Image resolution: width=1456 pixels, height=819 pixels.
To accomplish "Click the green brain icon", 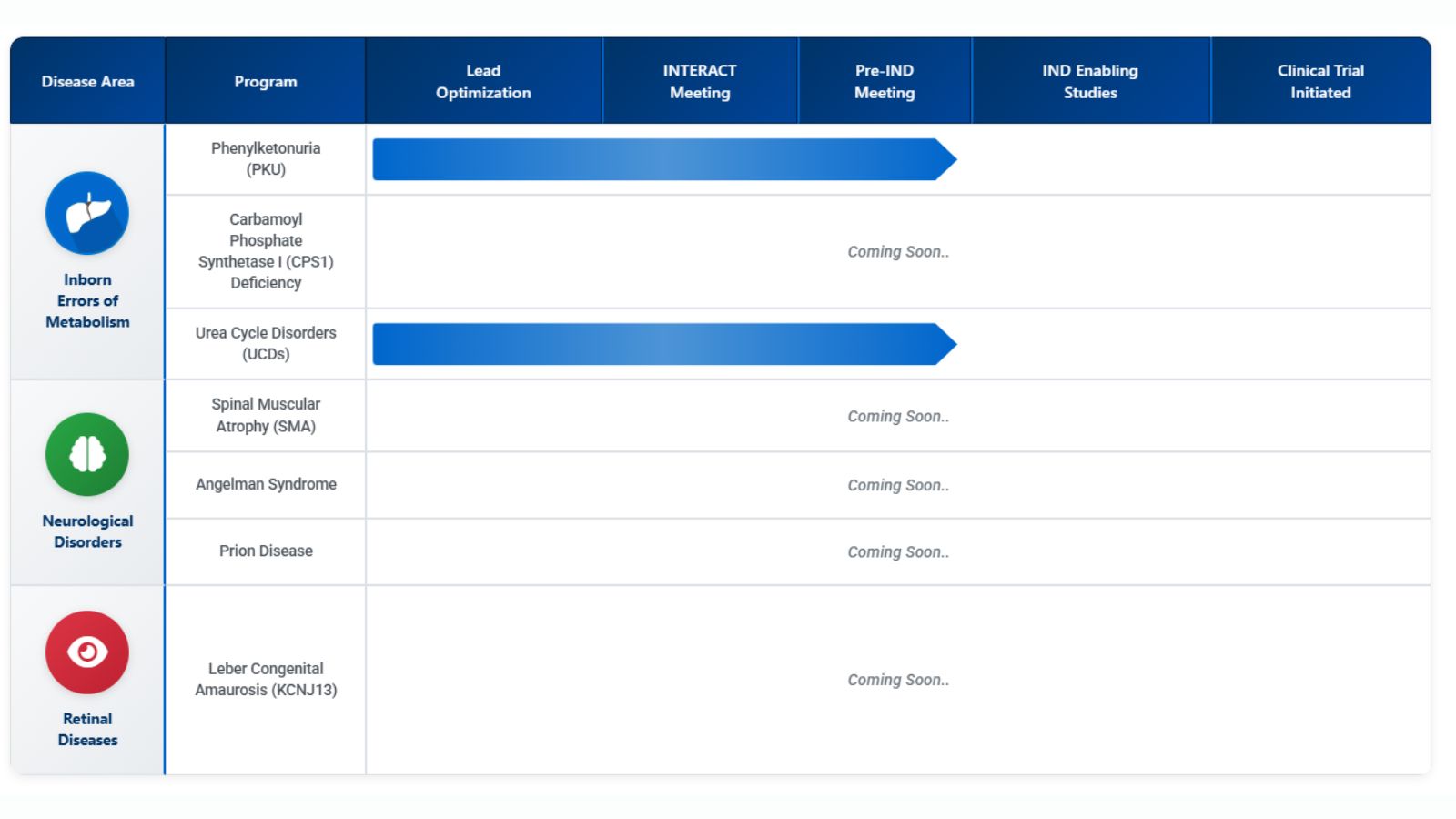I will click(x=87, y=454).
